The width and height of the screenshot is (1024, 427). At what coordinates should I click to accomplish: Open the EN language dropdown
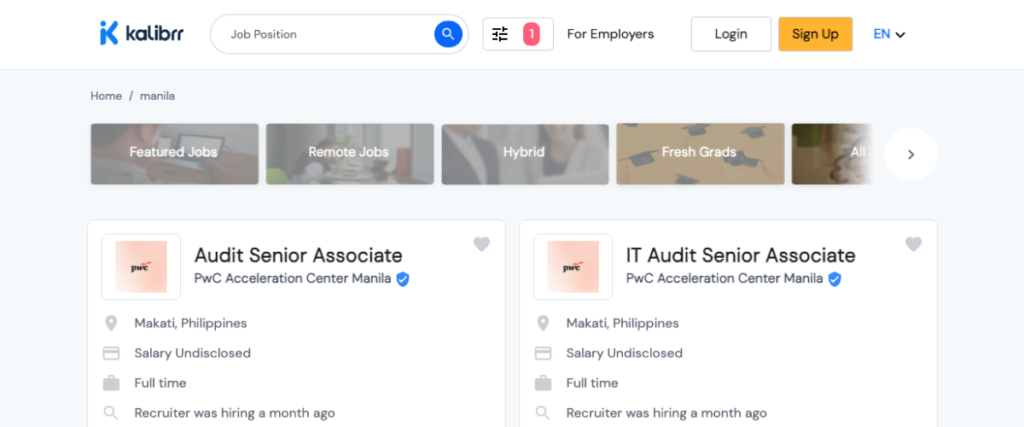tap(889, 34)
